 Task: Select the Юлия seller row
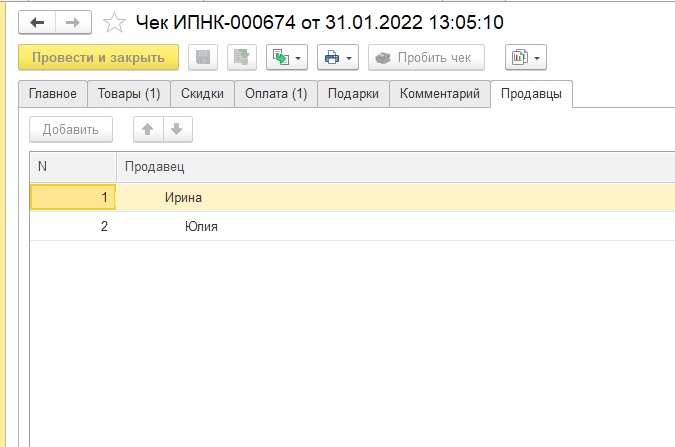pos(201,227)
